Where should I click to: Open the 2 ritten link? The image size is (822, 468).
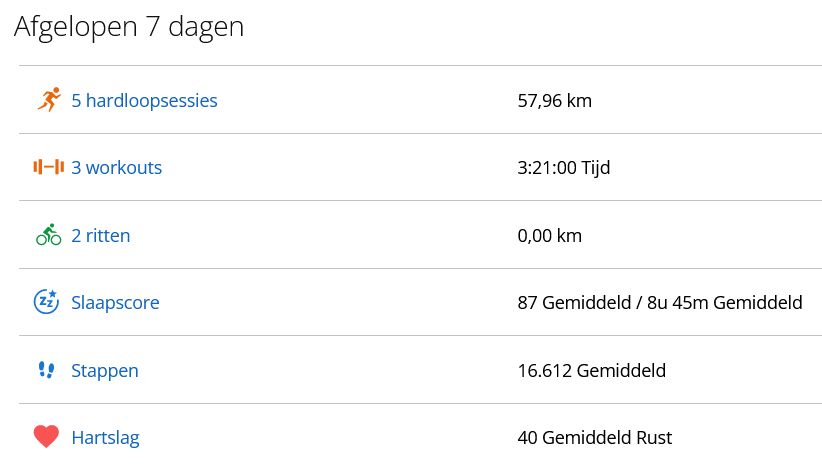pyautogui.click(x=100, y=236)
